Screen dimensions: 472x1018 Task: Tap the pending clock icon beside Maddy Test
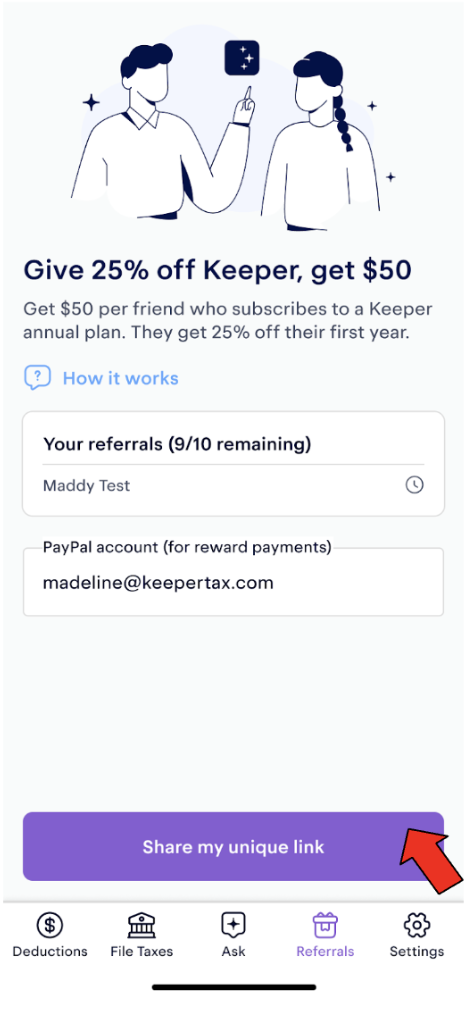pos(414,485)
